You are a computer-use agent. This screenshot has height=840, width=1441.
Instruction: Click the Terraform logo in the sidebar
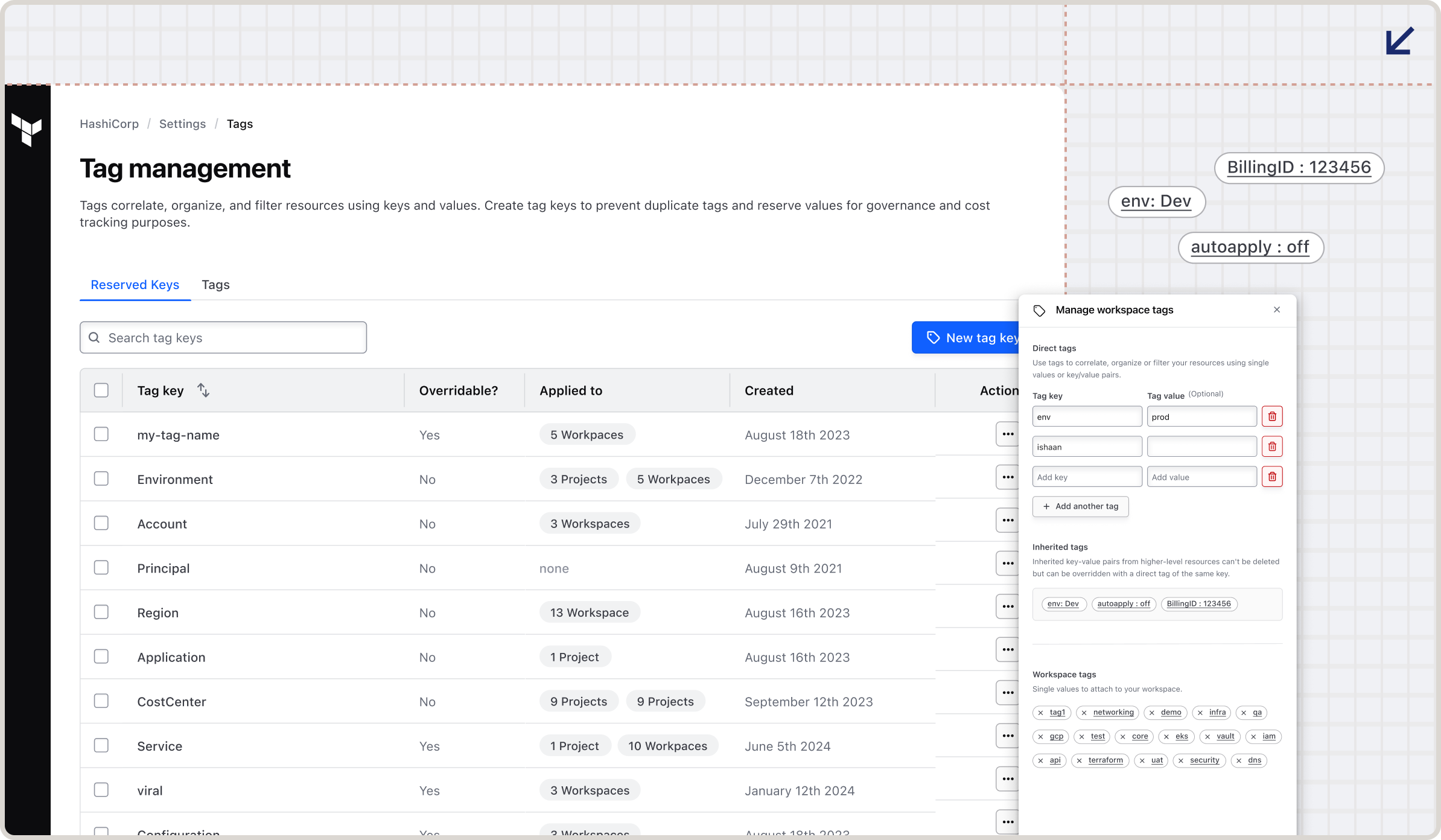pos(27,129)
